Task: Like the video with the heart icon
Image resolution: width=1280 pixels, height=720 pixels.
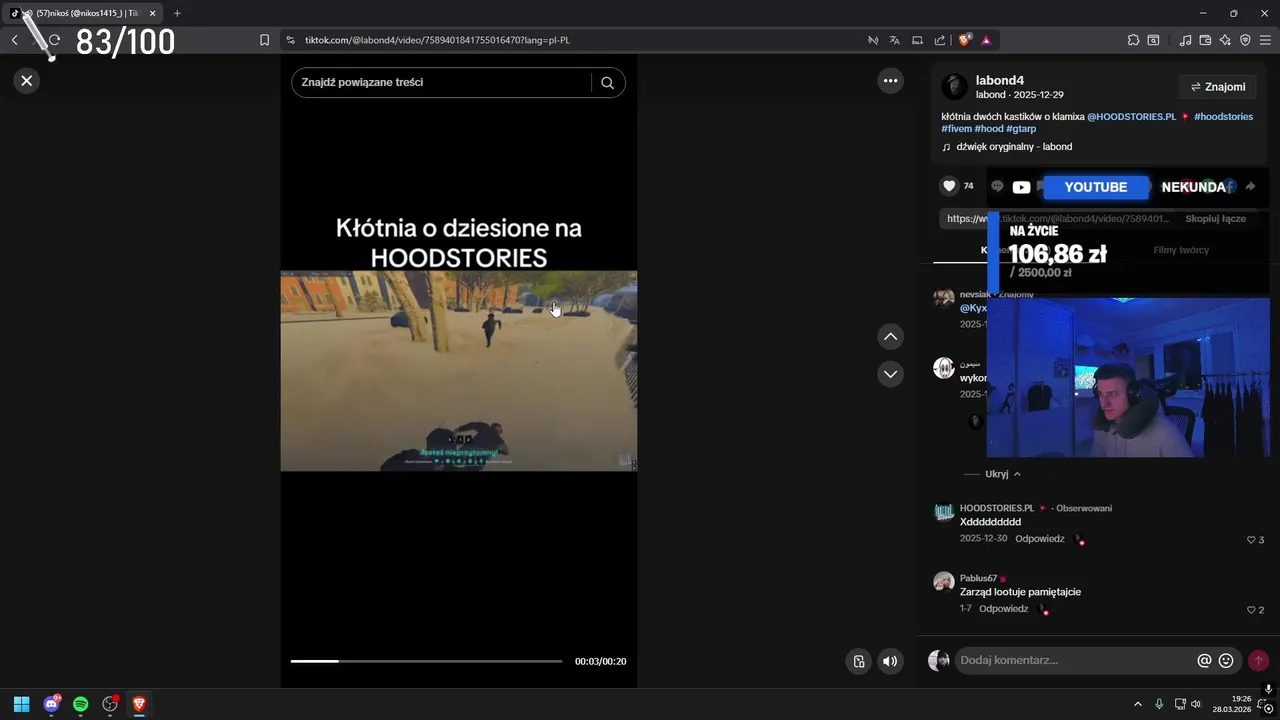Action: (x=949, y=186)
